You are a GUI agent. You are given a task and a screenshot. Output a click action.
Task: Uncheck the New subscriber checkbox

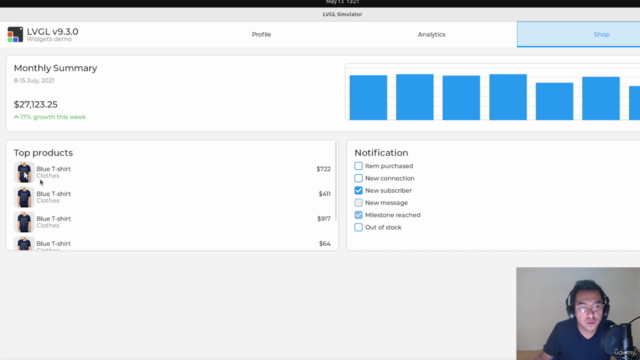point(358,191)
